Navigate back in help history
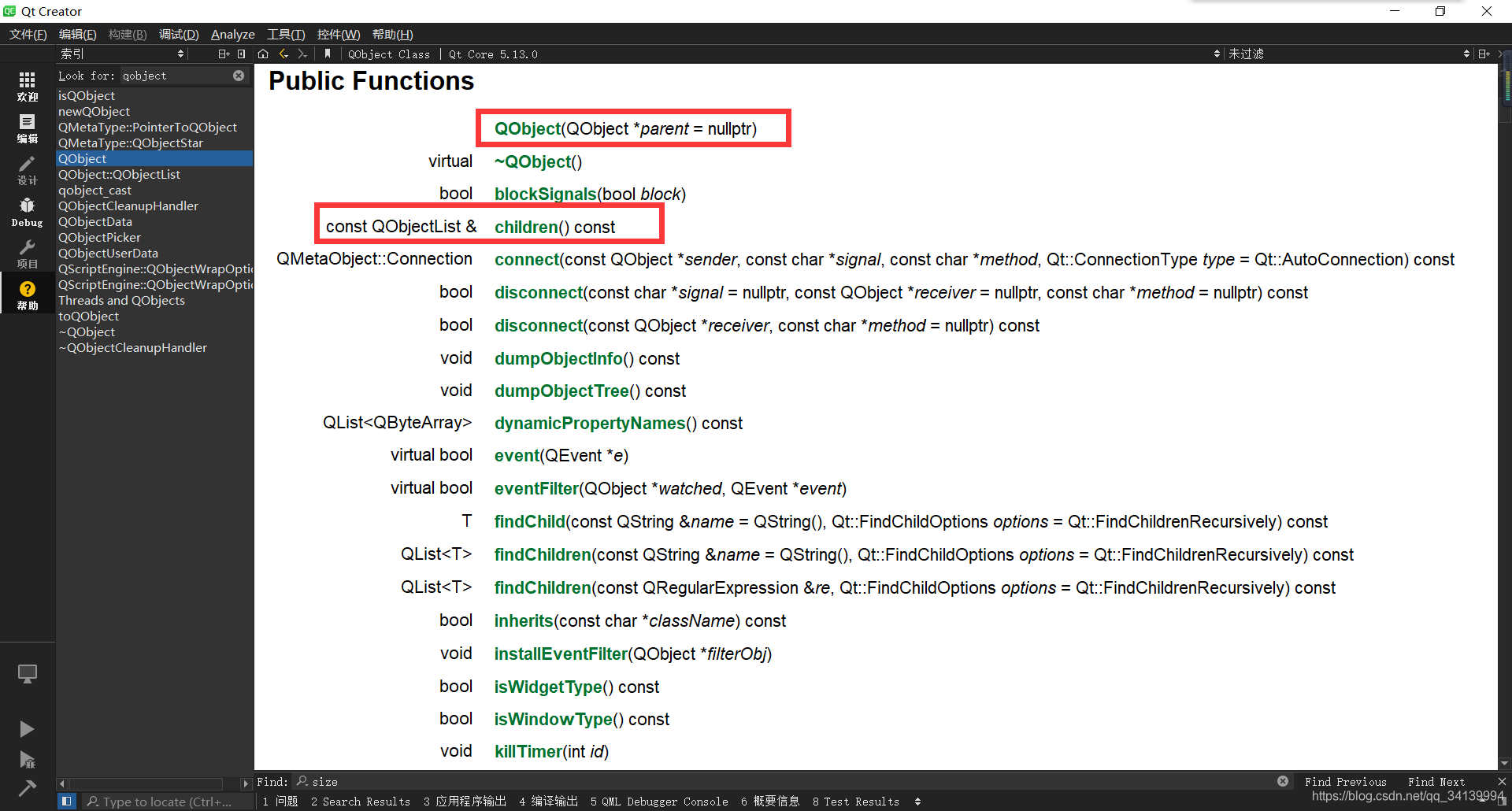This screenshot has width=1512, height=811. (283, 54)
